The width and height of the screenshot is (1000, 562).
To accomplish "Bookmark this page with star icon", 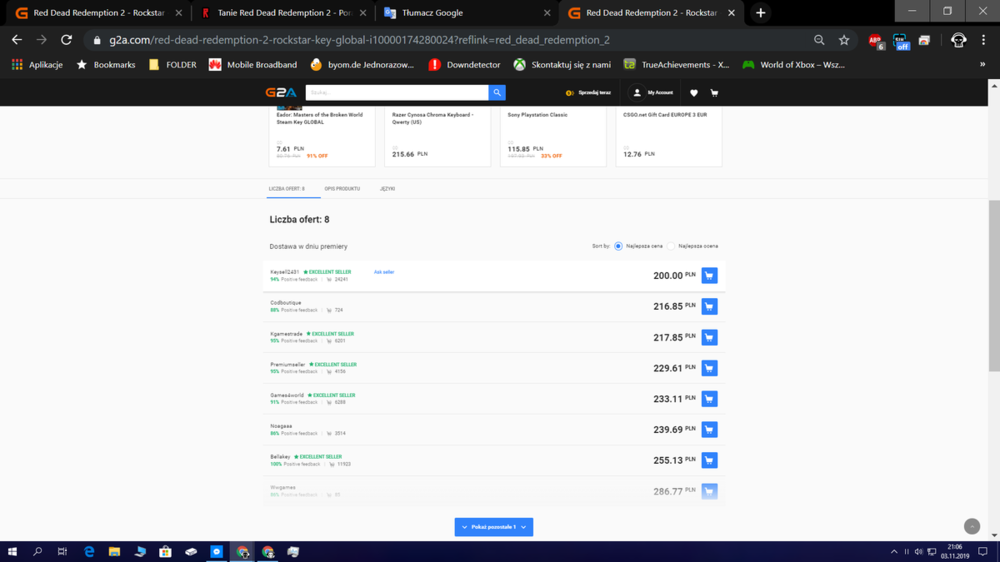I will [844, 40].
